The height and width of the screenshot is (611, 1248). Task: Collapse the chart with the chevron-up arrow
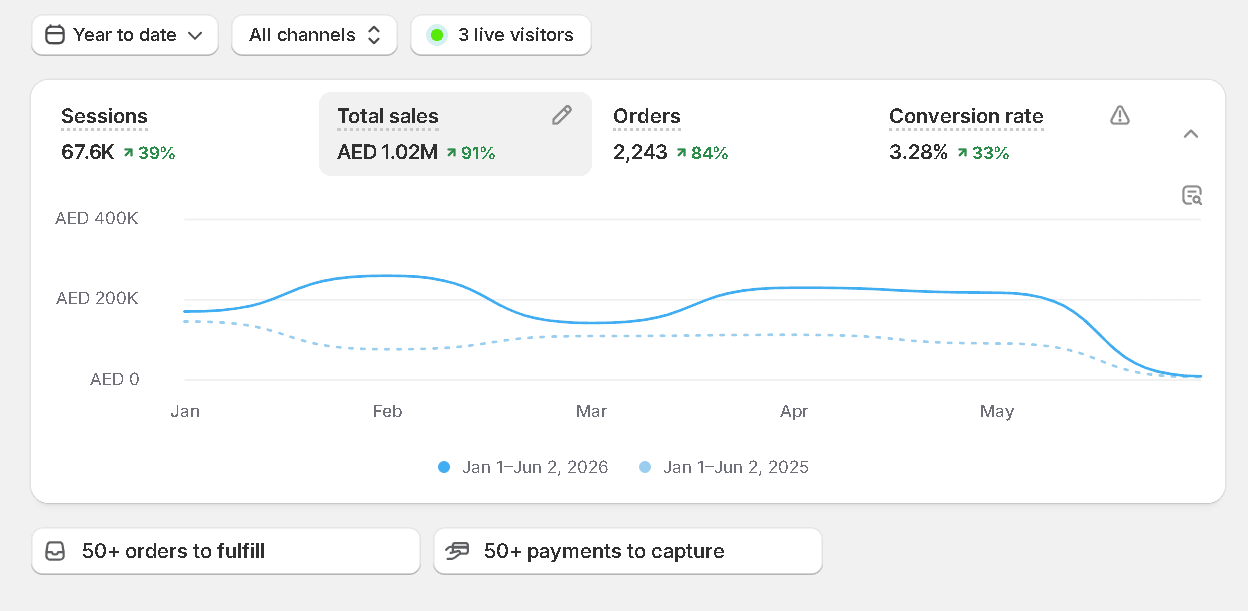pos(1191,134)
